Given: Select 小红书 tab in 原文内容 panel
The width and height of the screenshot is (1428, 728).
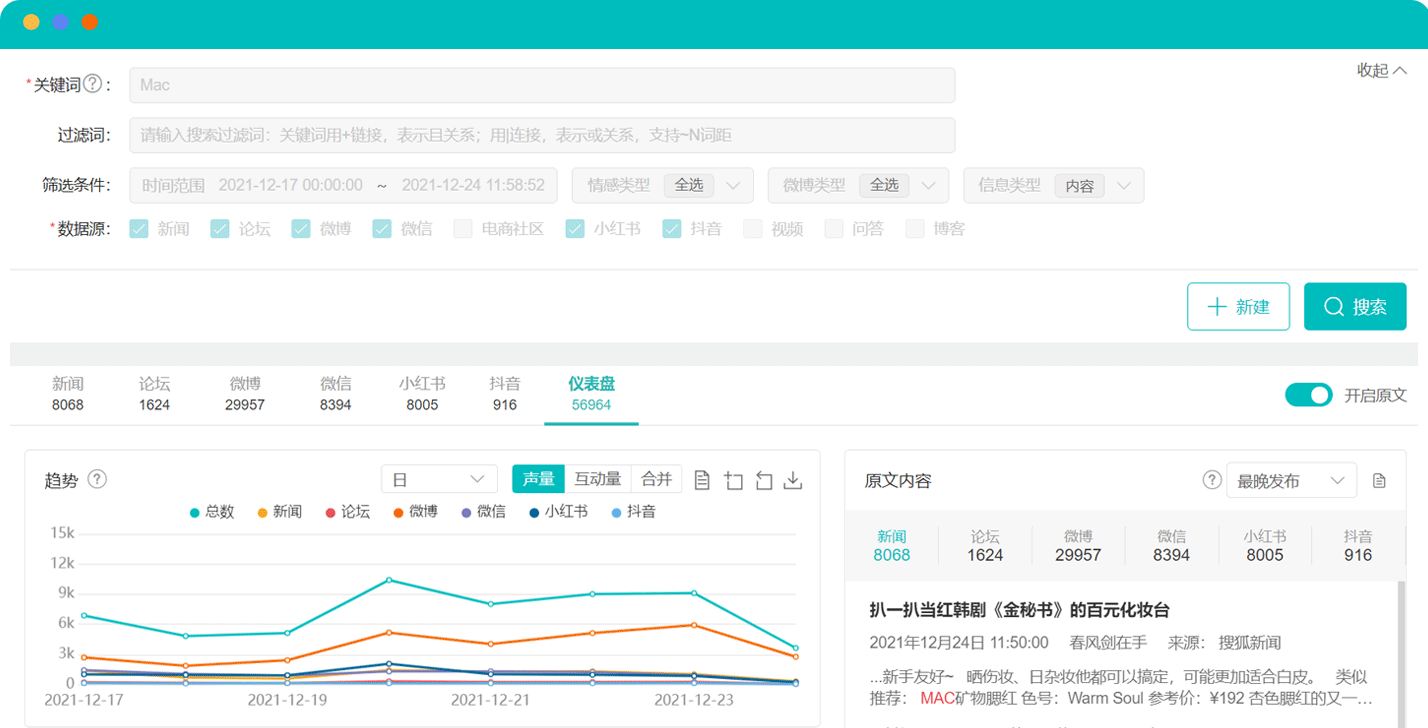Looking at the screenshot, I should tap(1265, 546).
